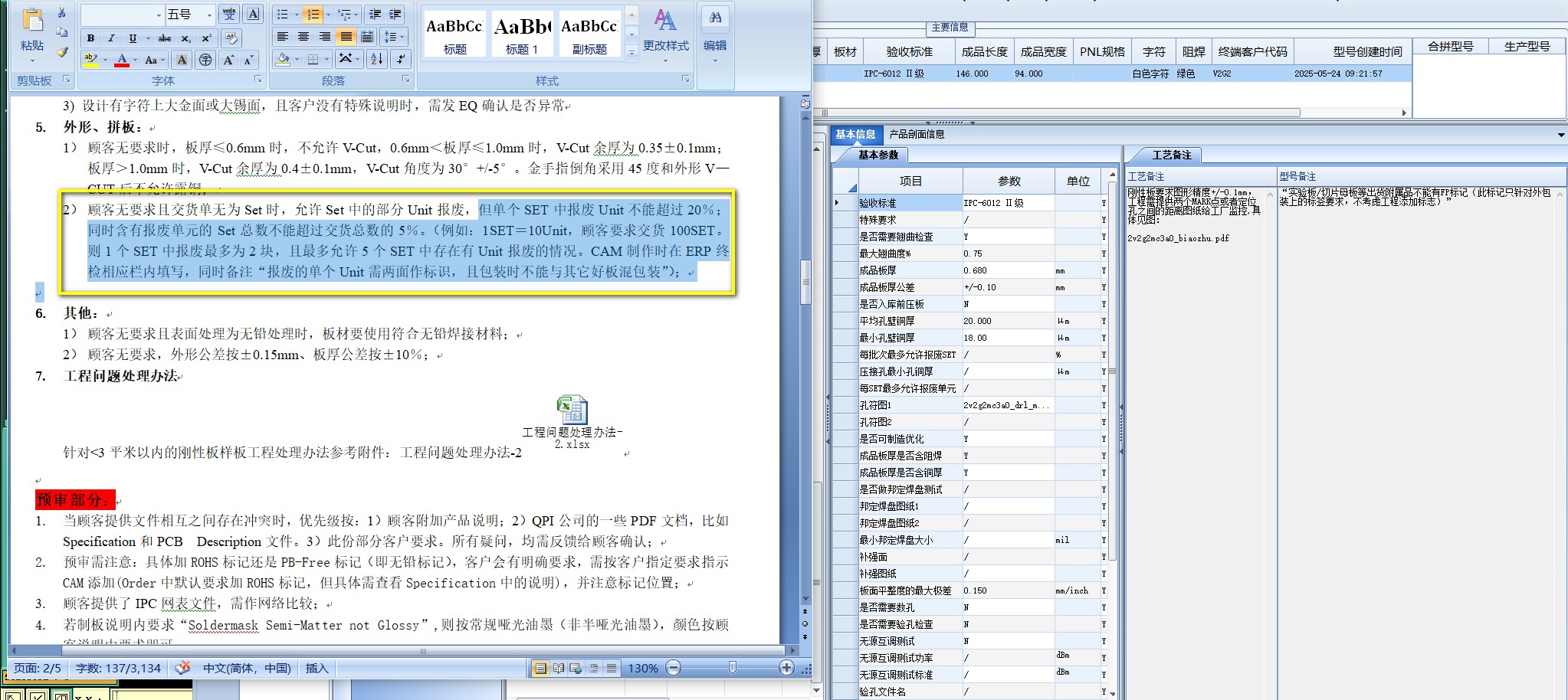This screenshot has width=1568, height=700.
Task: Open the 更改样式 (Change Styles) menu
Action: pyautogui.click(x=665, y=34)
